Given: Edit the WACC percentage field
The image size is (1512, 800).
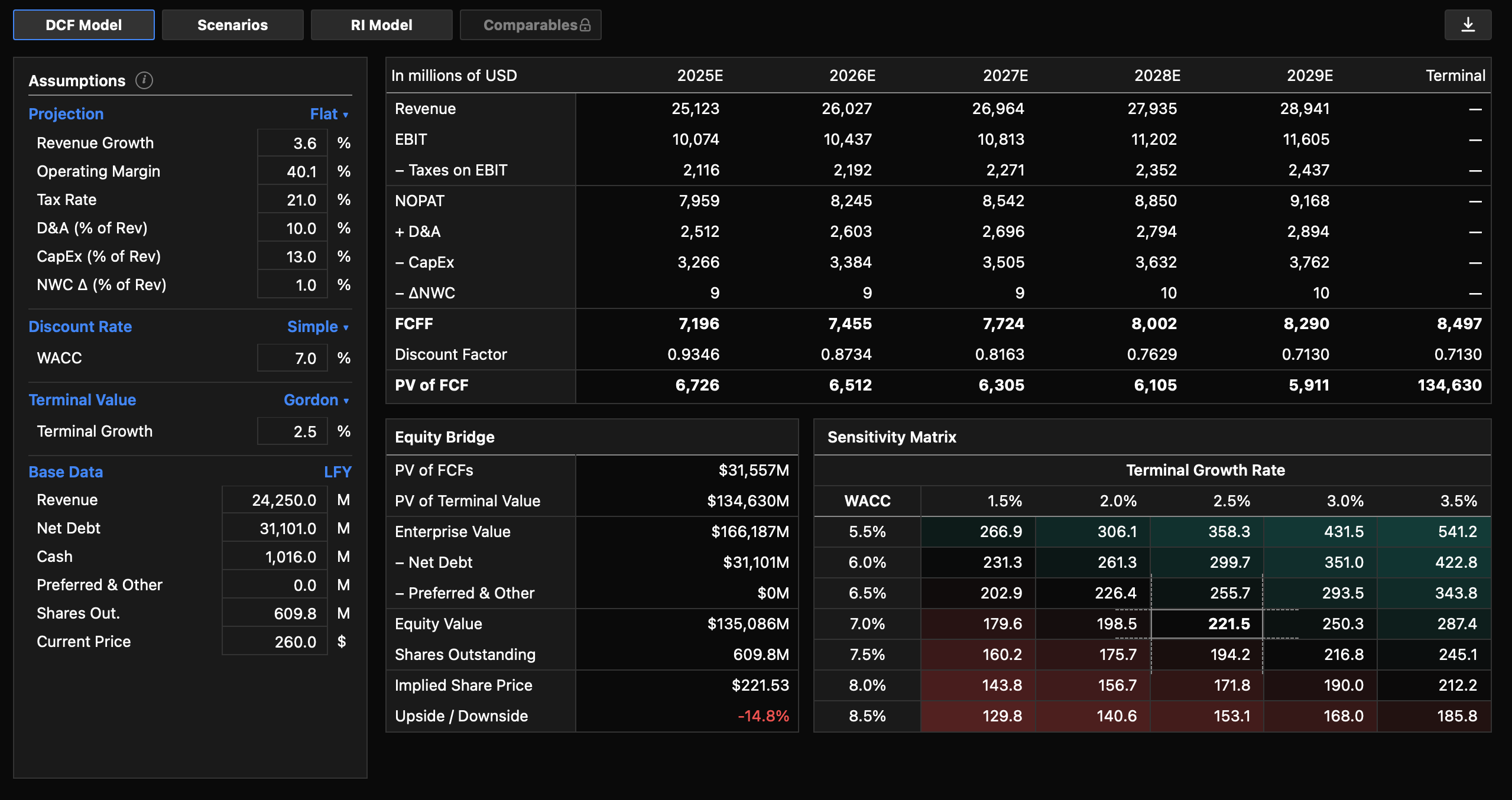Looking at the screenshot, I should (x=293, y=357).
